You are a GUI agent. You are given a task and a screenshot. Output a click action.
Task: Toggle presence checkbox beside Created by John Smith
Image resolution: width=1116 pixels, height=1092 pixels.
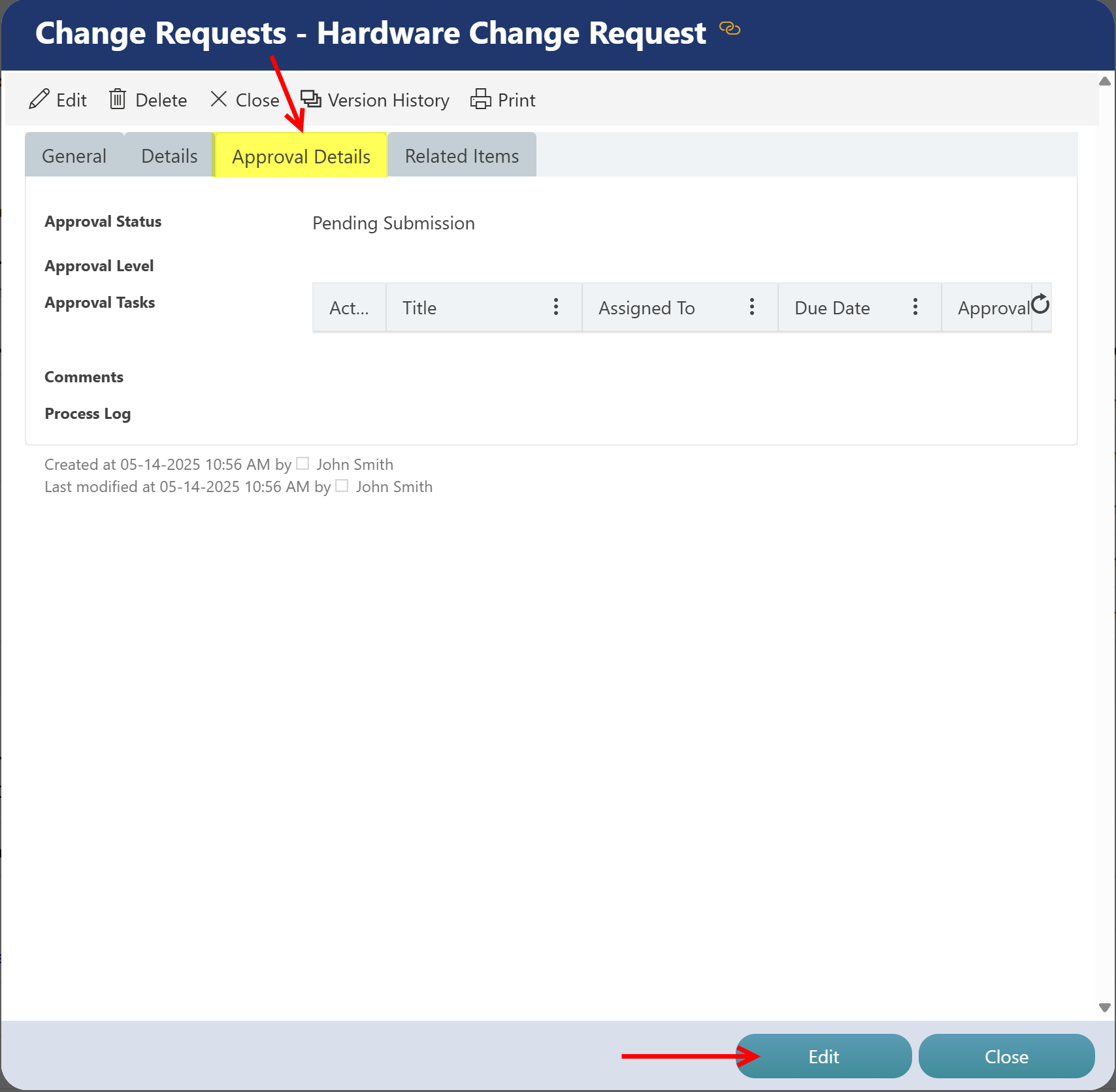pyautogui.click(x=303, y=463)
